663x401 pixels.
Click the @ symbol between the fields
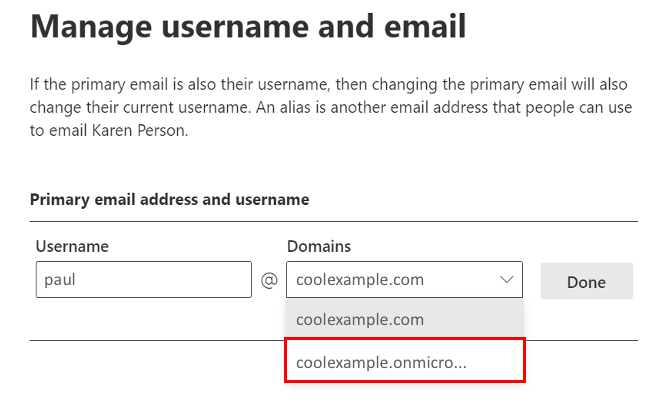269,281
